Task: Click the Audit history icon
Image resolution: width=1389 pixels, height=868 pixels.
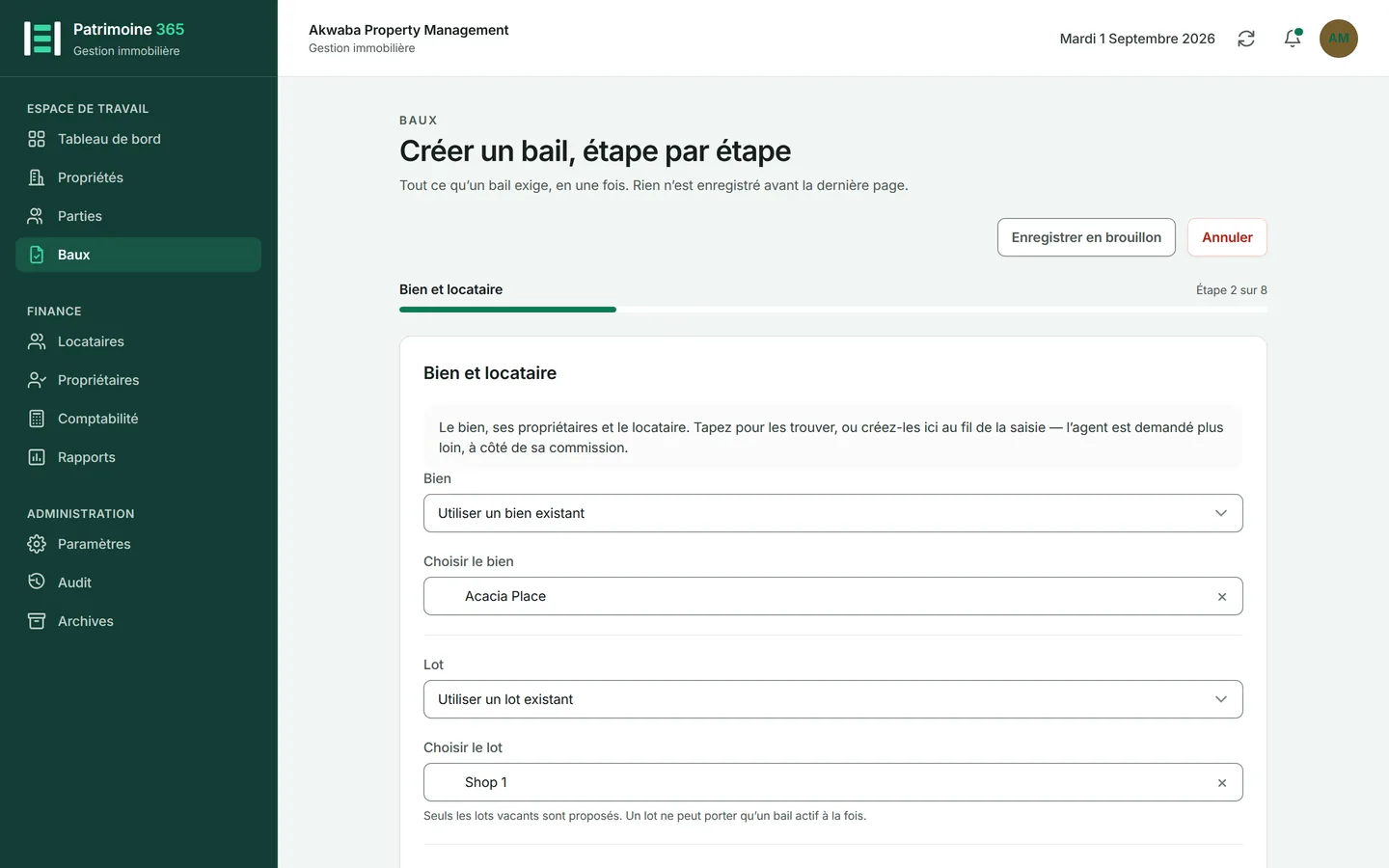Action: [37, 582]
